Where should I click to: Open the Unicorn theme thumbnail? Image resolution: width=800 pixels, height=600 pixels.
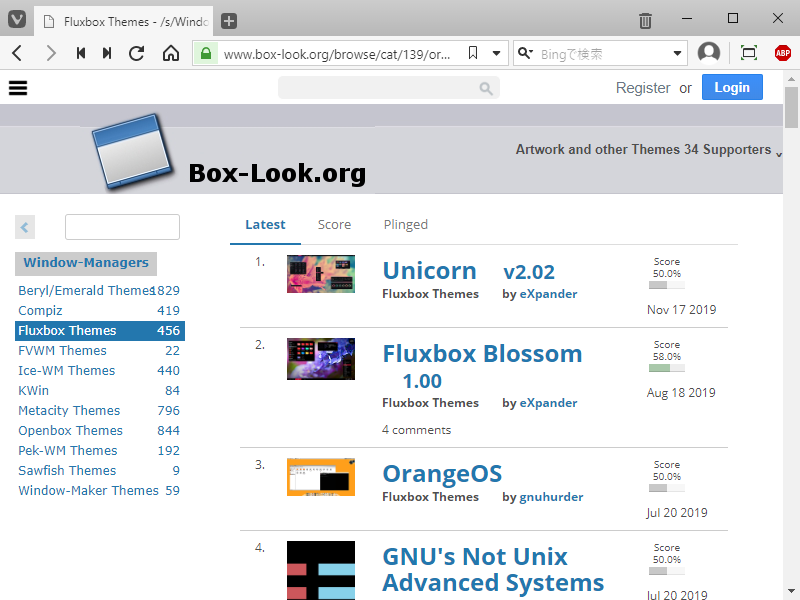coord(321,274)
